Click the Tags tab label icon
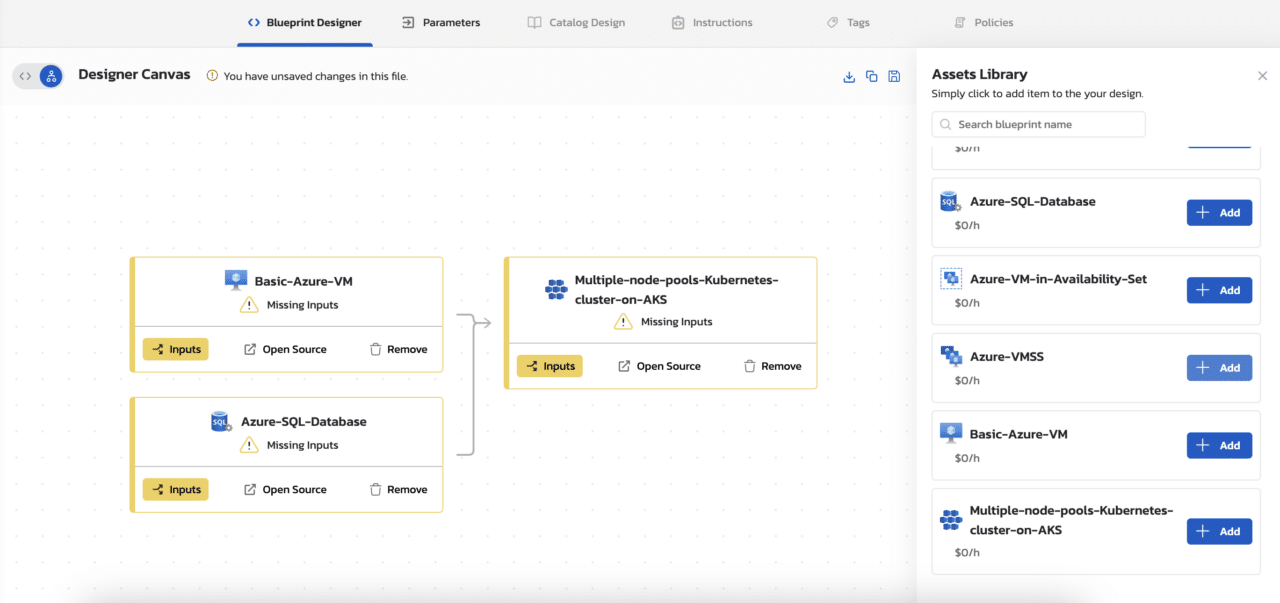The width and height of the screenshot is (1280, 603). pyautogui.click(x=832, y=22)
